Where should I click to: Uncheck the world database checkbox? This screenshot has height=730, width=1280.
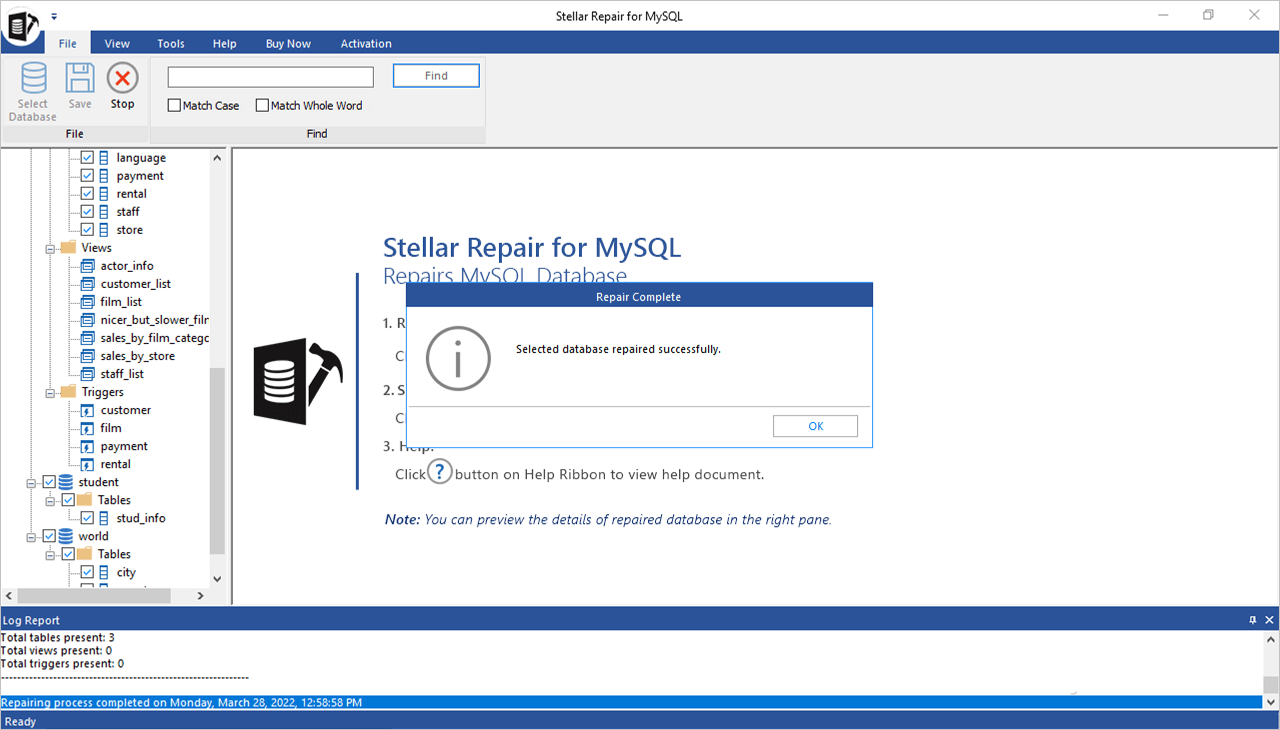click(49, 536)
